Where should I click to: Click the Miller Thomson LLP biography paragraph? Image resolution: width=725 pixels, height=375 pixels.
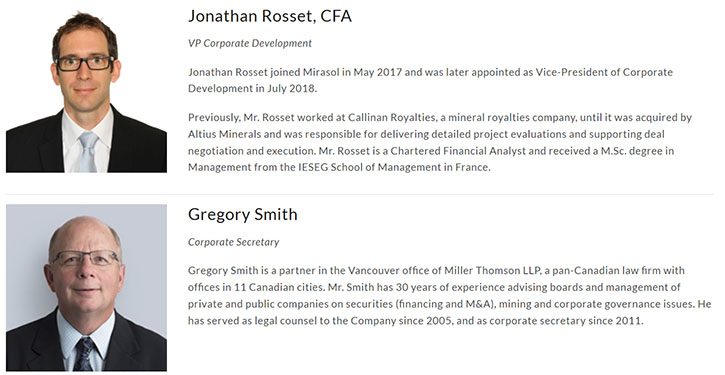[449, 295]
